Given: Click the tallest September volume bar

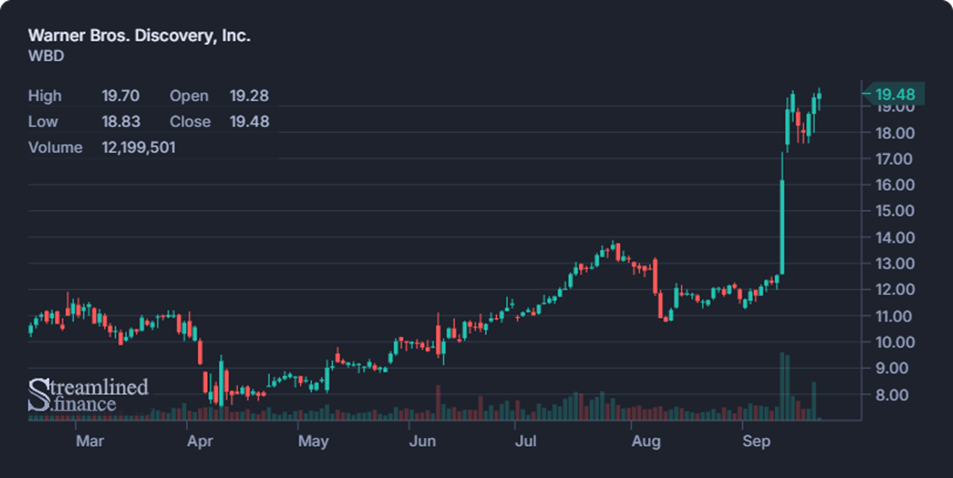Looking at the screenshot, I should click(x=782, y=386).
